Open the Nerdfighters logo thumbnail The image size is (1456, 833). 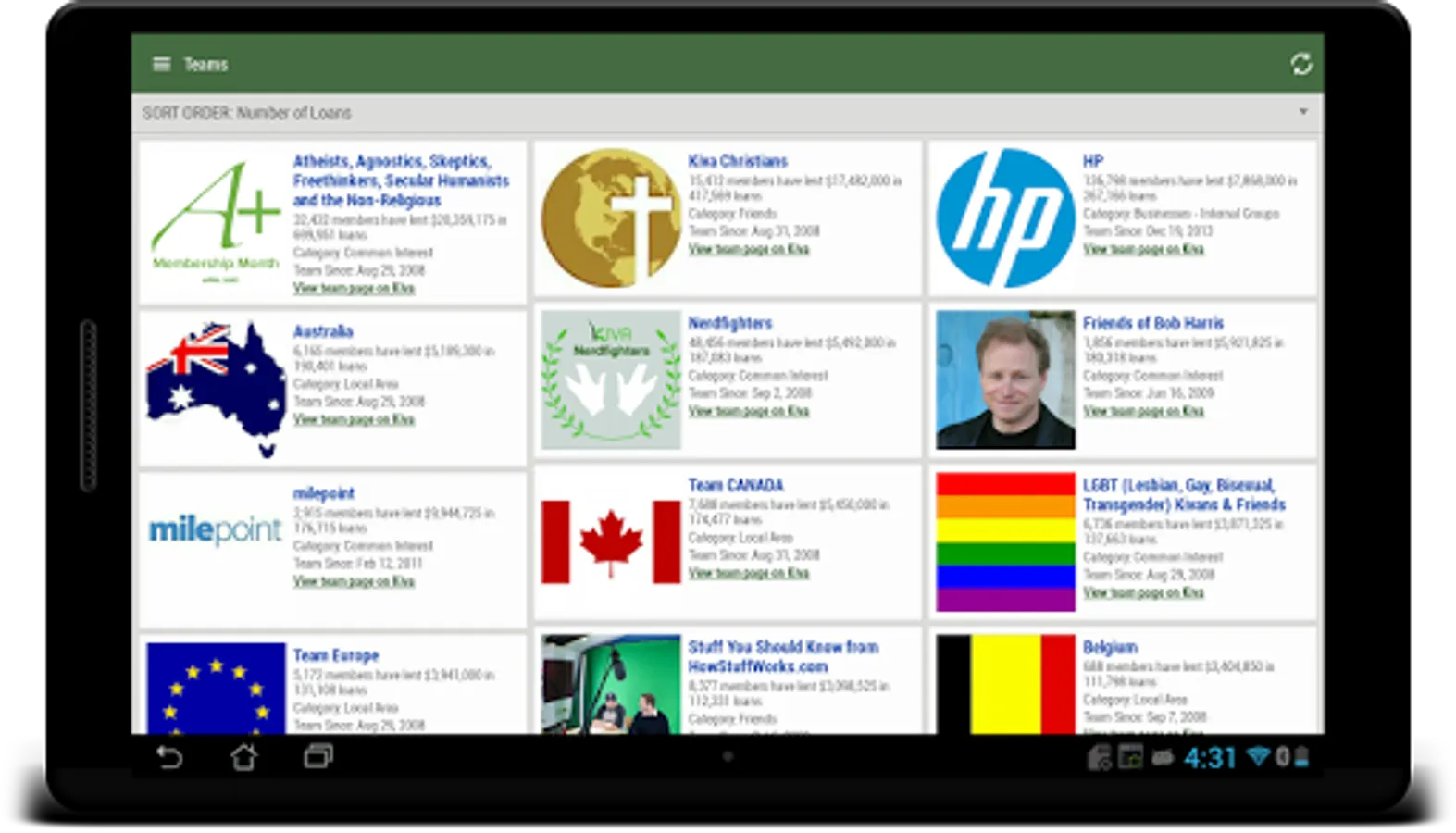(611, 379)
